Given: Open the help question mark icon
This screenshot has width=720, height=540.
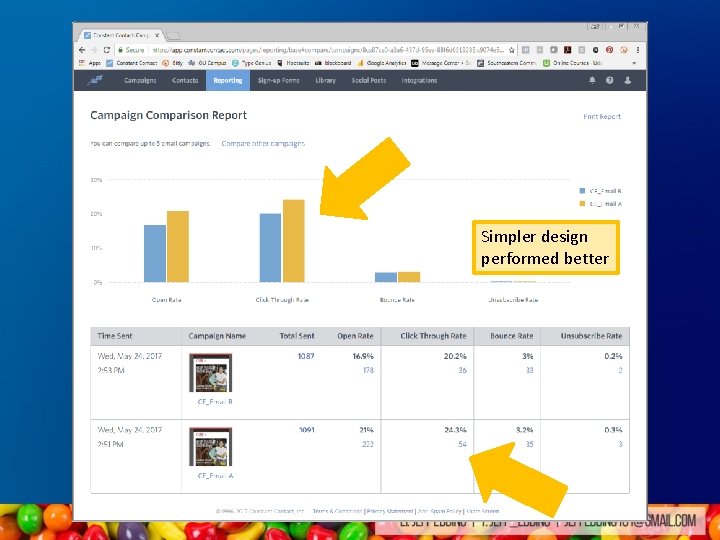Looking at the screenshot, I should pyautogui.click(x=609, y=80).
